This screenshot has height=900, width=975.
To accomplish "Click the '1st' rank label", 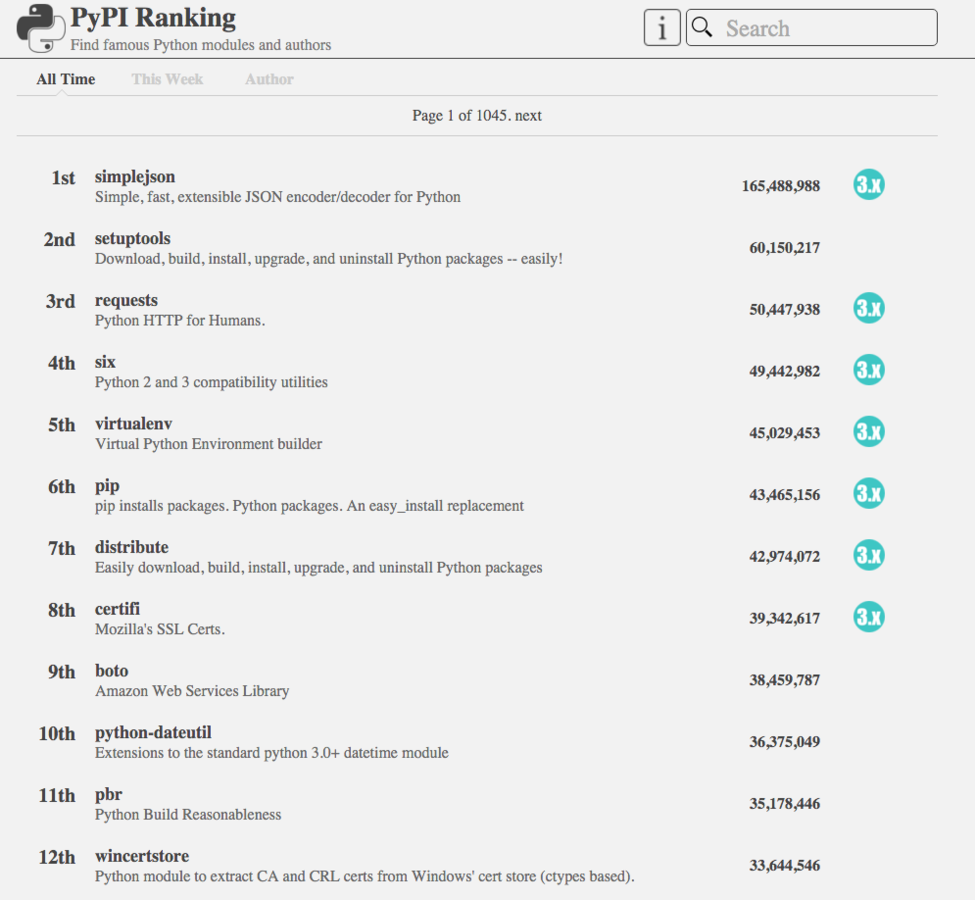I will (x=63, y=178).
